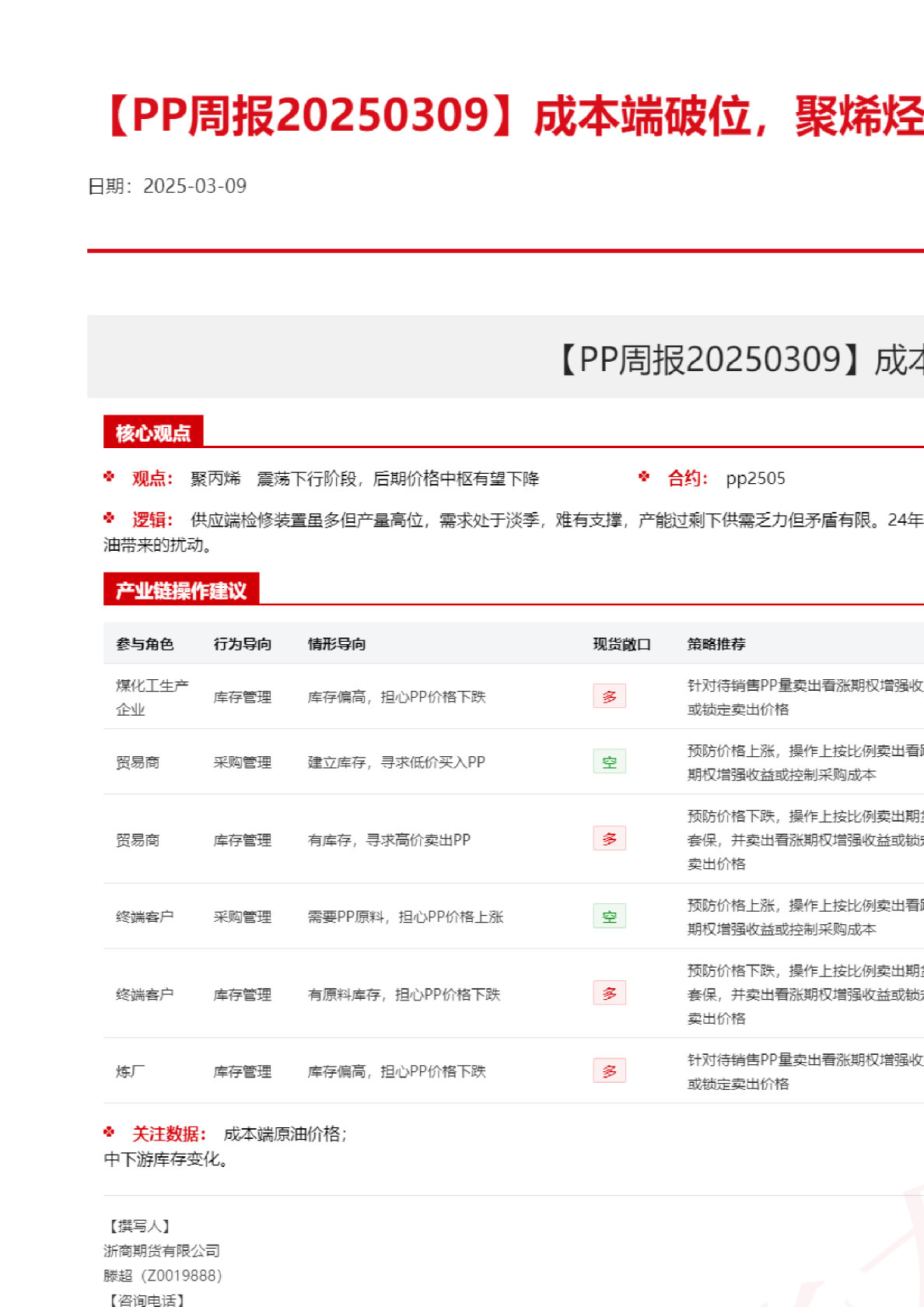Click the 行为导向 column header

(x=243, y=644)
